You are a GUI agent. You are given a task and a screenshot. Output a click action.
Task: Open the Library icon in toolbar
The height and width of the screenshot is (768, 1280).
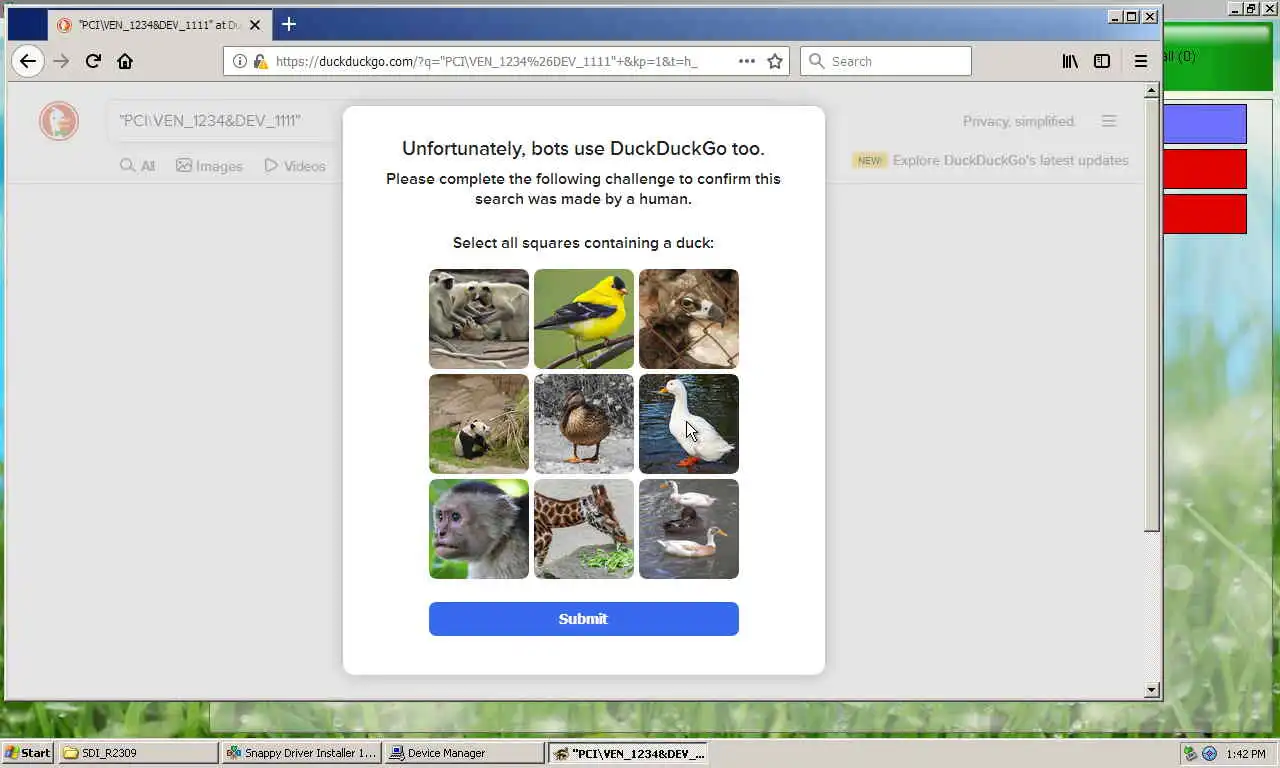coord(1070,61)
